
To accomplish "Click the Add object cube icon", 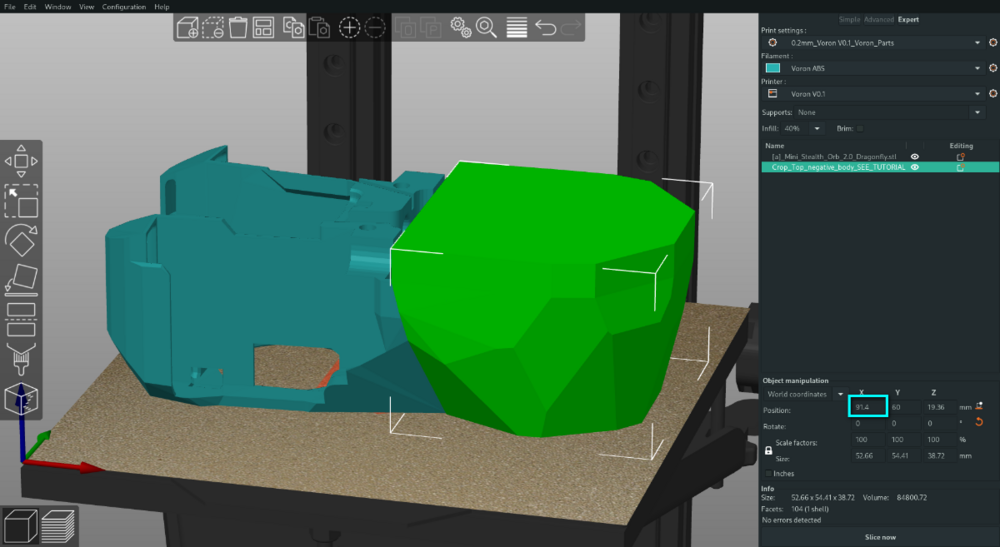I will coord(187,28).
